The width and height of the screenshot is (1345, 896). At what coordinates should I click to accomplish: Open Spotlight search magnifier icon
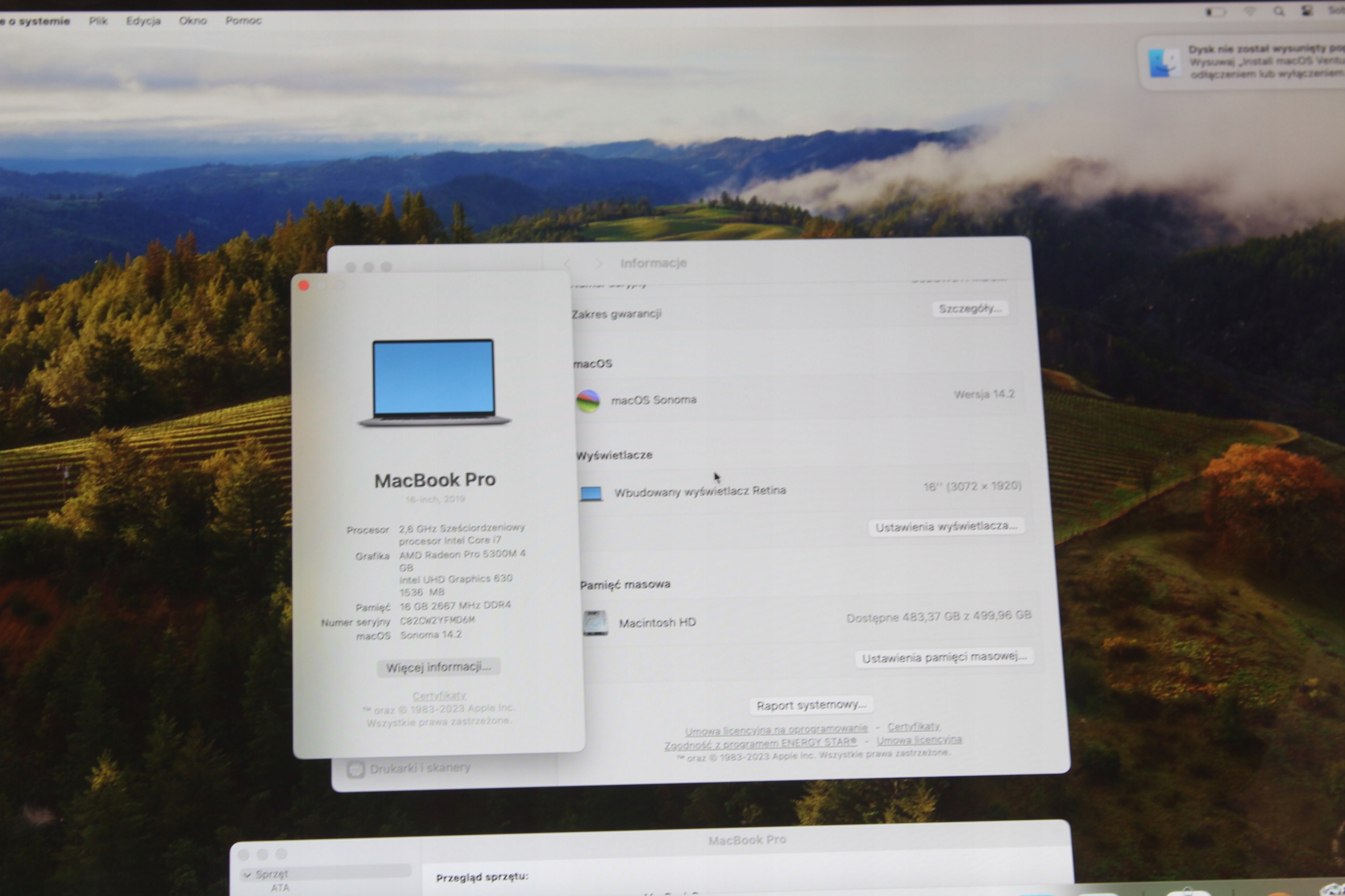[1279, 12]
